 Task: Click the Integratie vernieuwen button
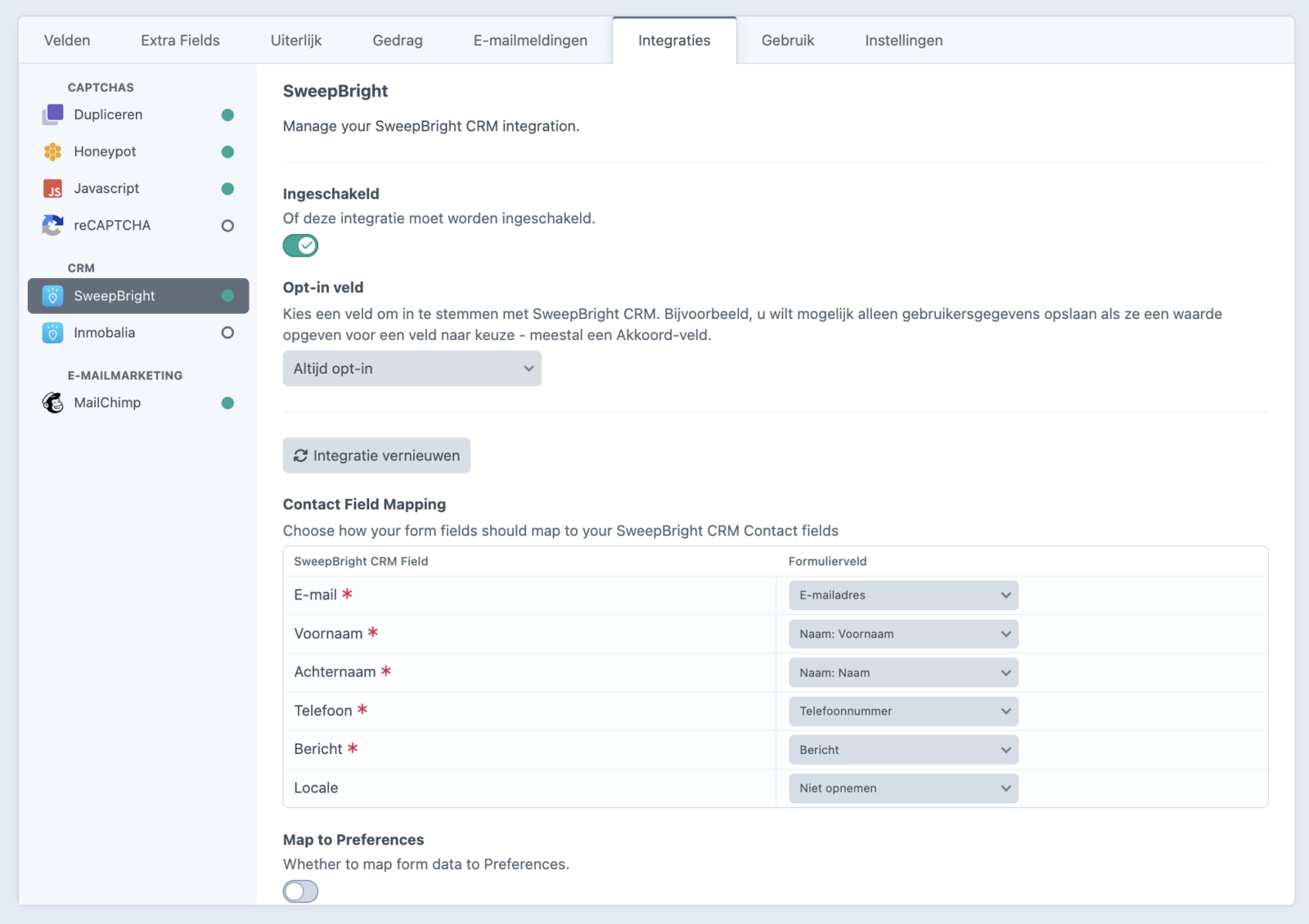(376, 455)
